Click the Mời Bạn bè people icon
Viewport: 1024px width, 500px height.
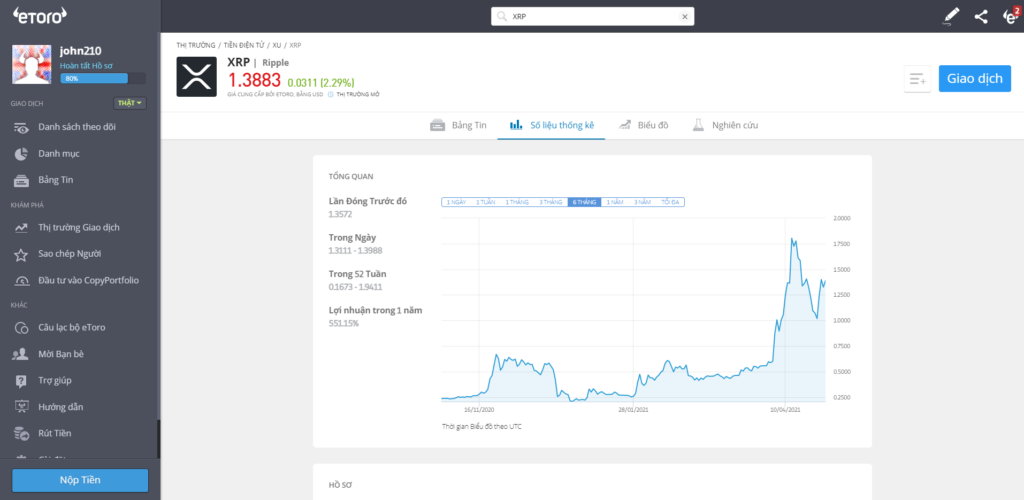pyautogui.click(x=21, y=354)
